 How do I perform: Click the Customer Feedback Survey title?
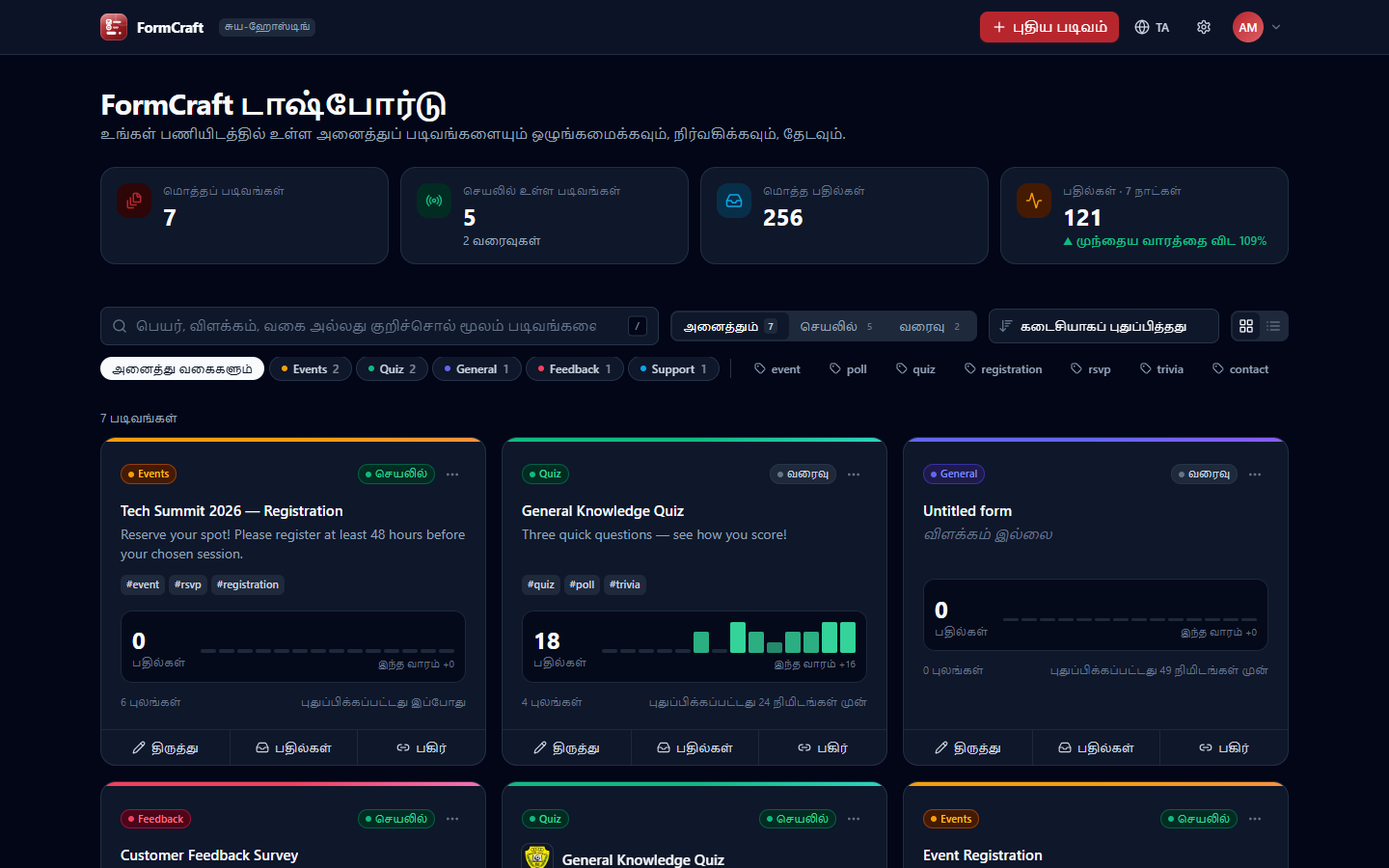pos(209,855)
